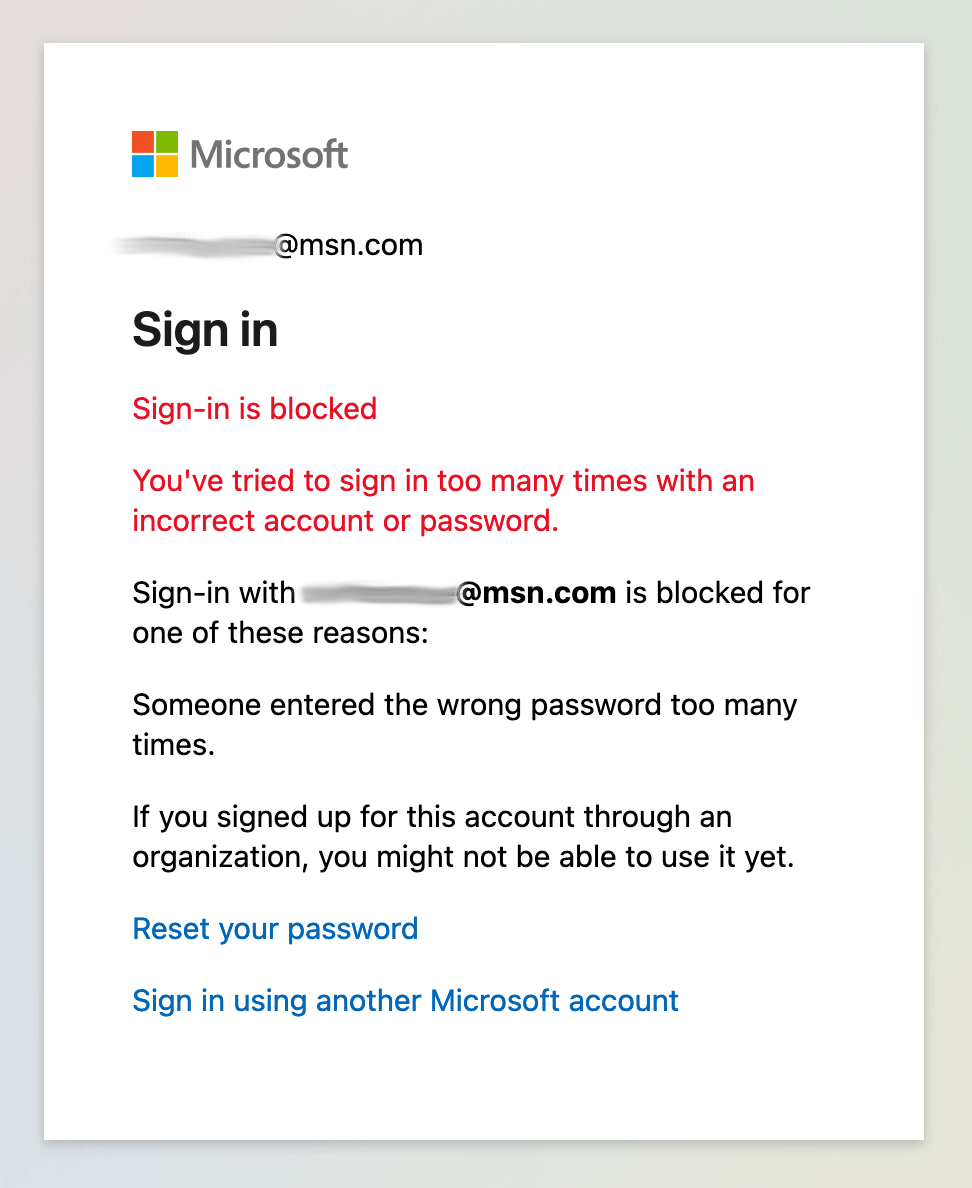Click the gray Microsoft wordmark text
Viewport: 972px width, 1188px height.
point(269,155)
